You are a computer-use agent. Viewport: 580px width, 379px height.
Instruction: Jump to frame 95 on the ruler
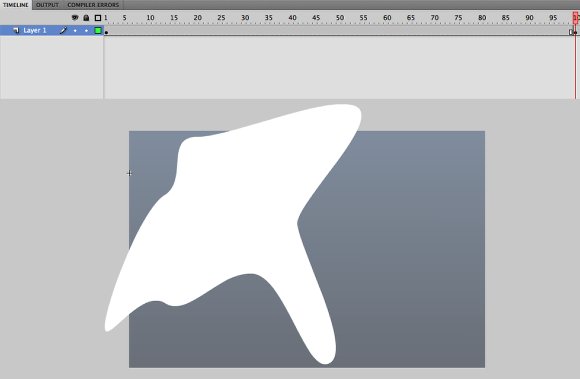pyautogui.click(x=553, y=18)
